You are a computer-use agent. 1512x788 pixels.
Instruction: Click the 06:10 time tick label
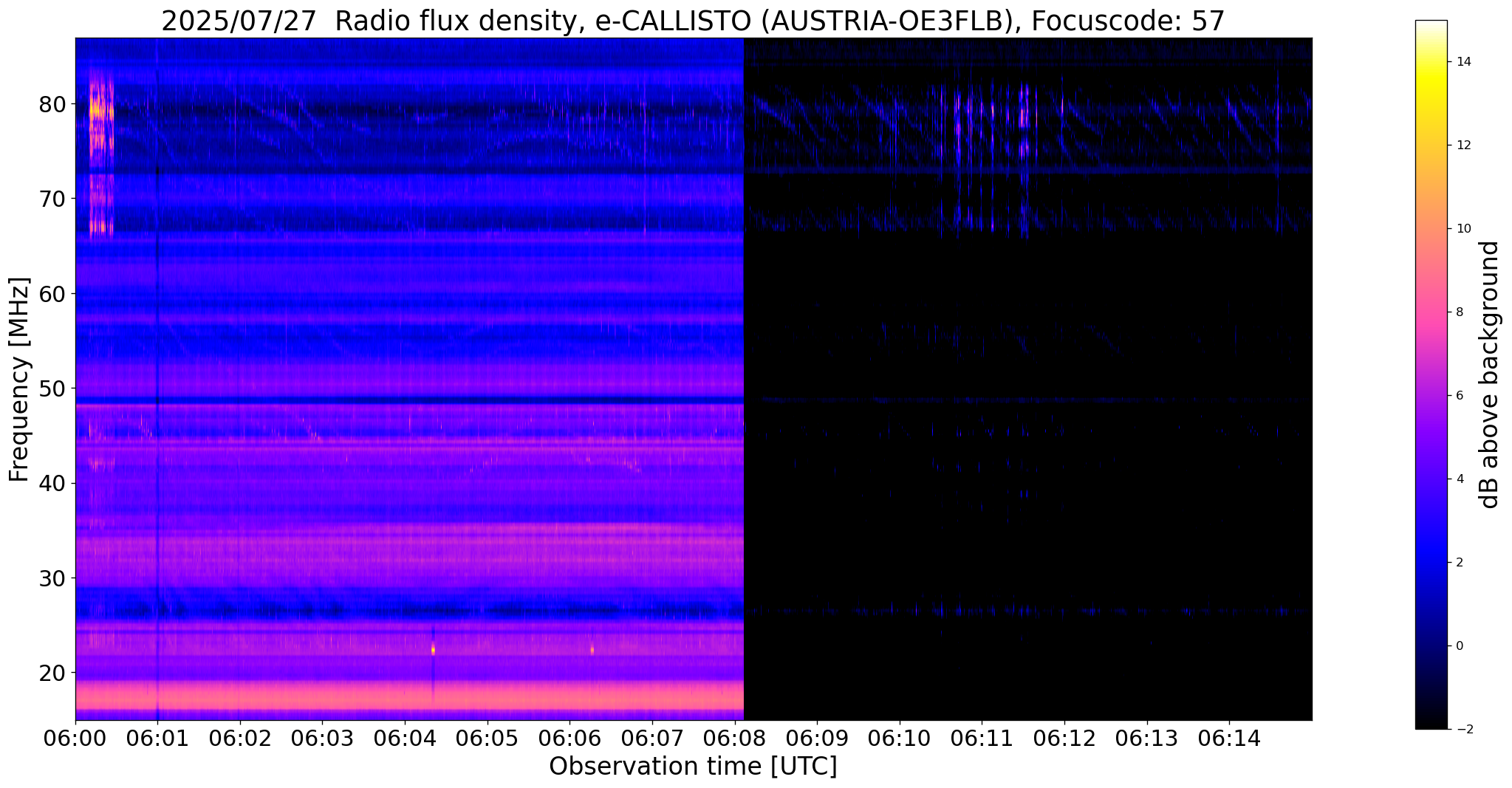click(900, 738)
